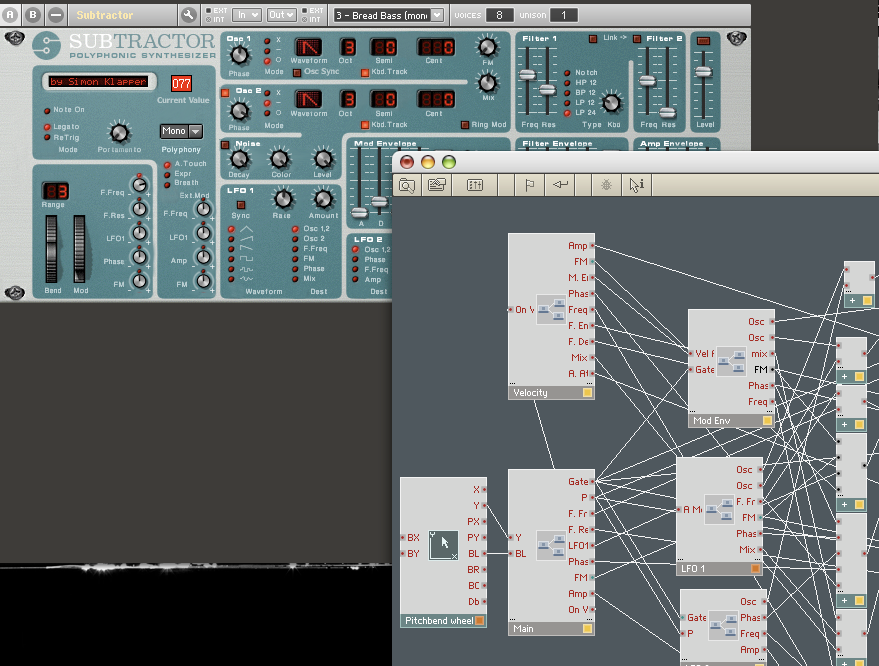
Task: Click the flag icon in the patch toolbar
Action: point(529,185)
